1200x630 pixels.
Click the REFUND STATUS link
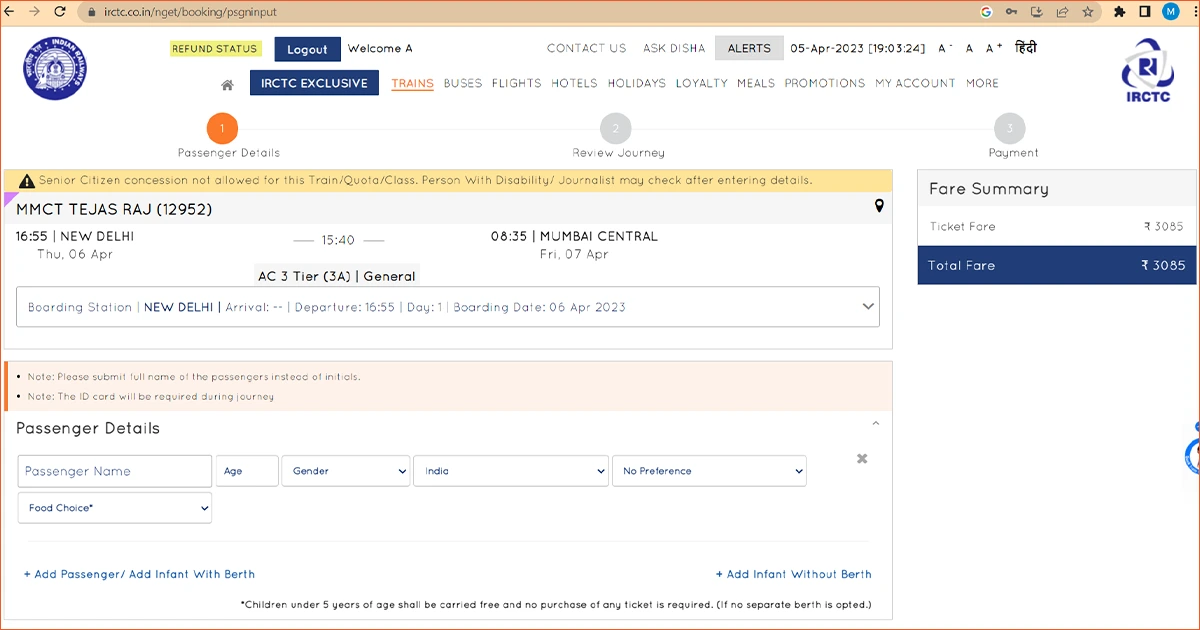[215, 49]
